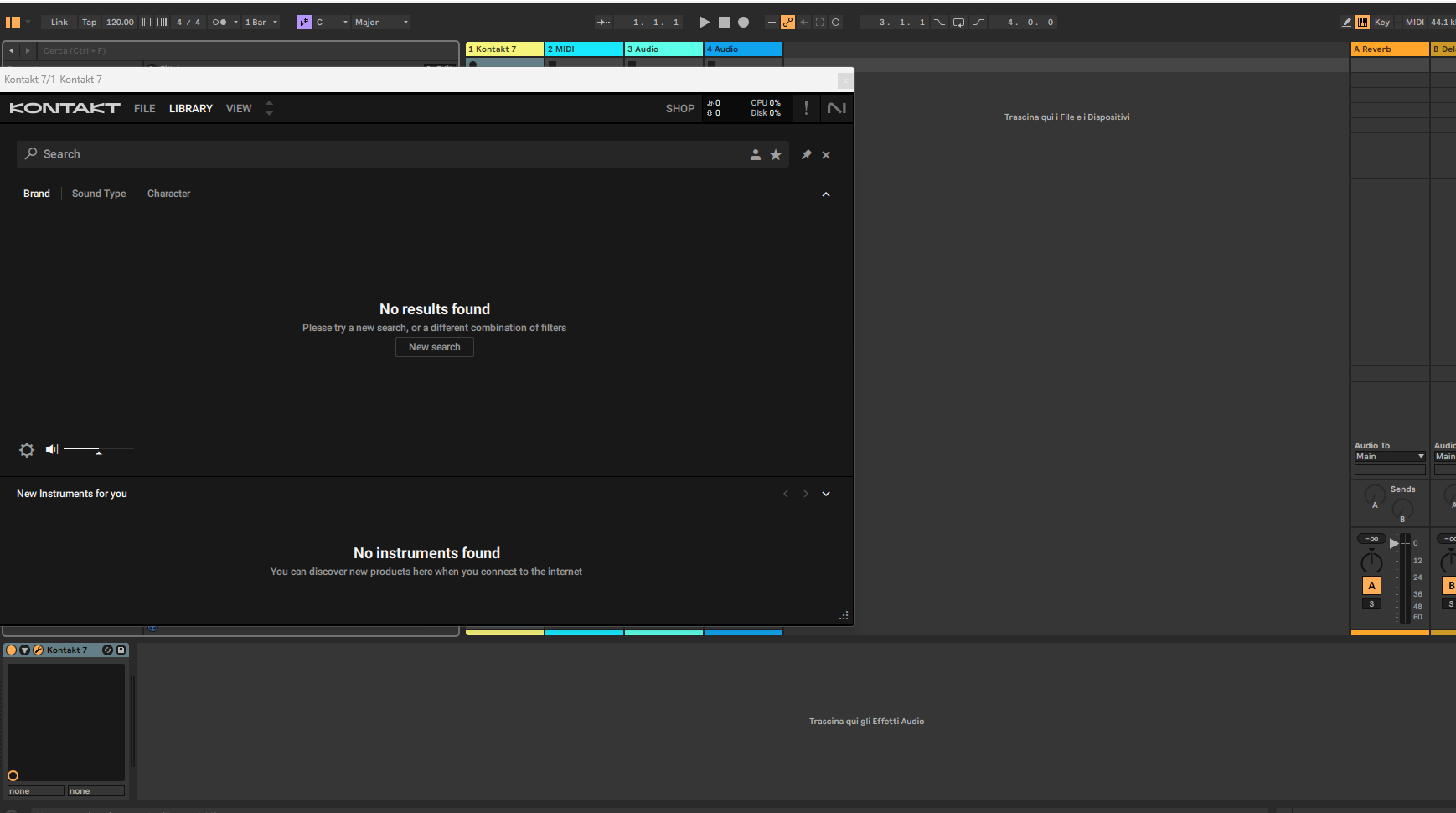Screen dimensions: 1456x813
Task: Select the 2 MIDI track header
Action: tap(584, 49)
